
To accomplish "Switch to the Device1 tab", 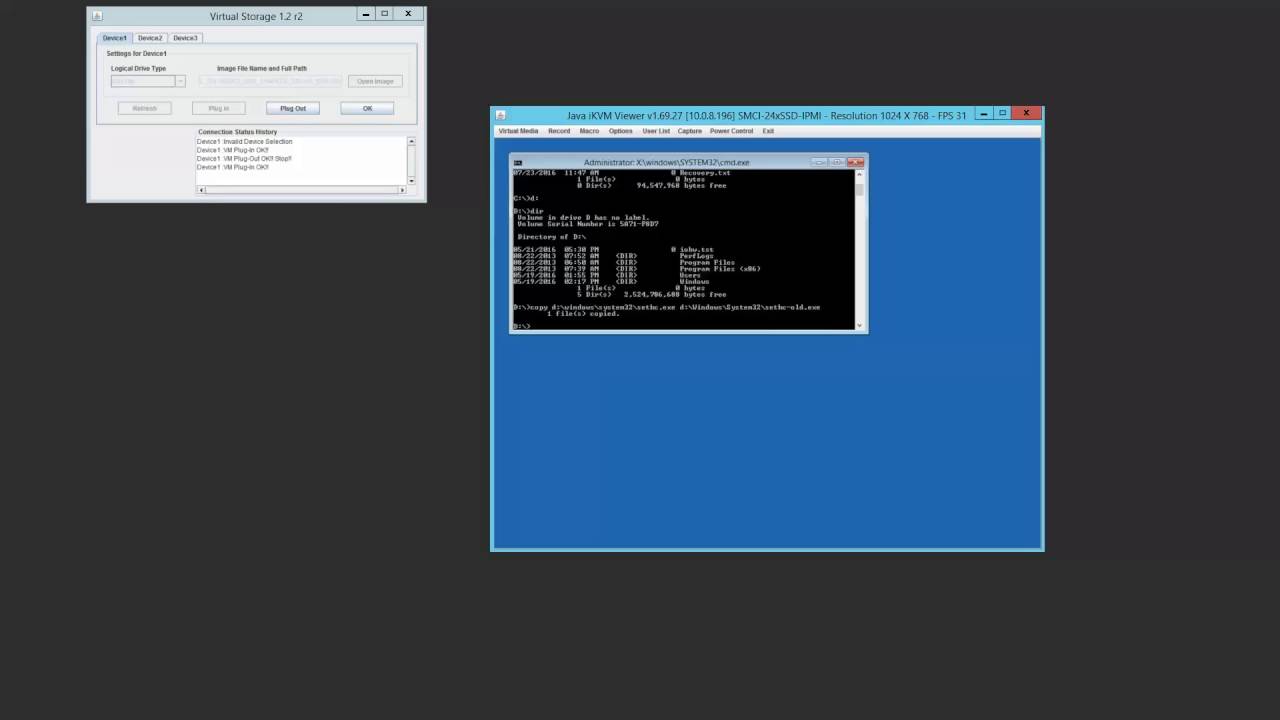I will click(115, 38).
